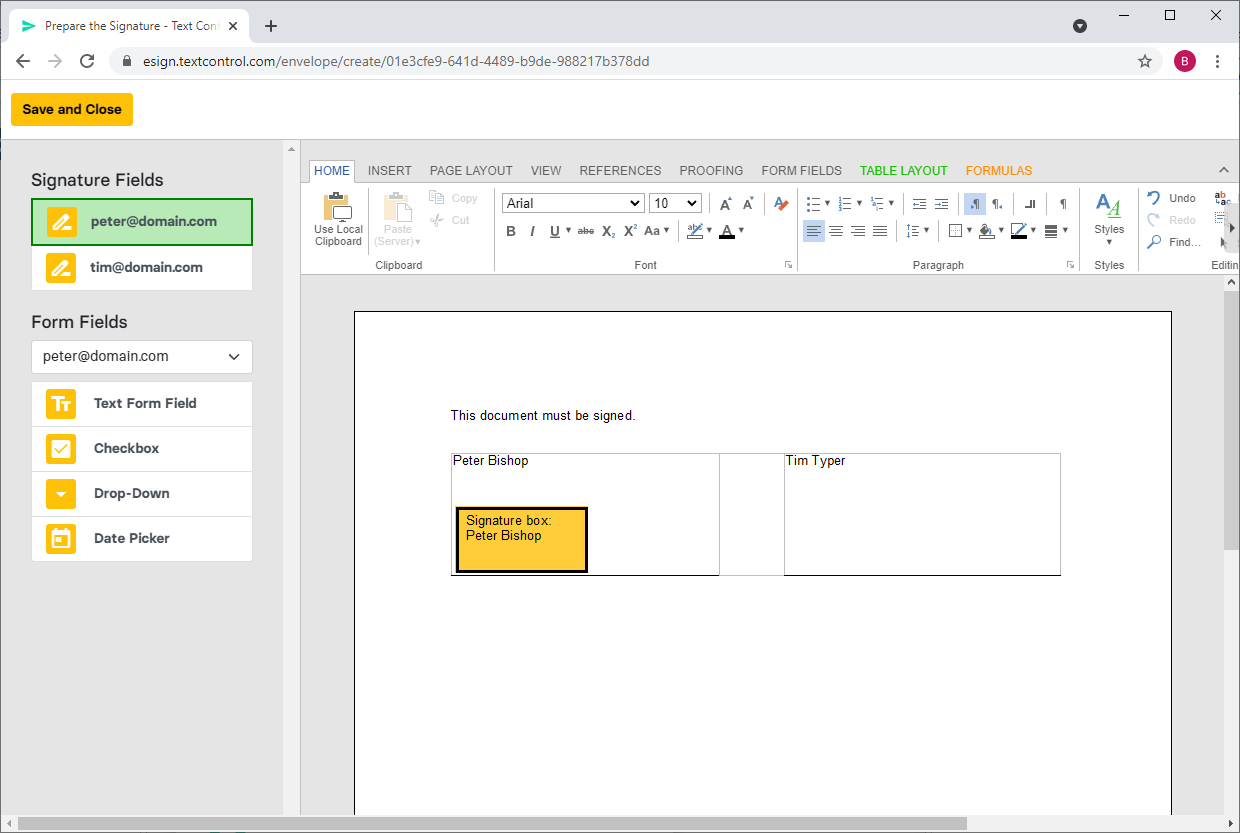
Task: Click the Undo icon
Action: [1154, 198]
